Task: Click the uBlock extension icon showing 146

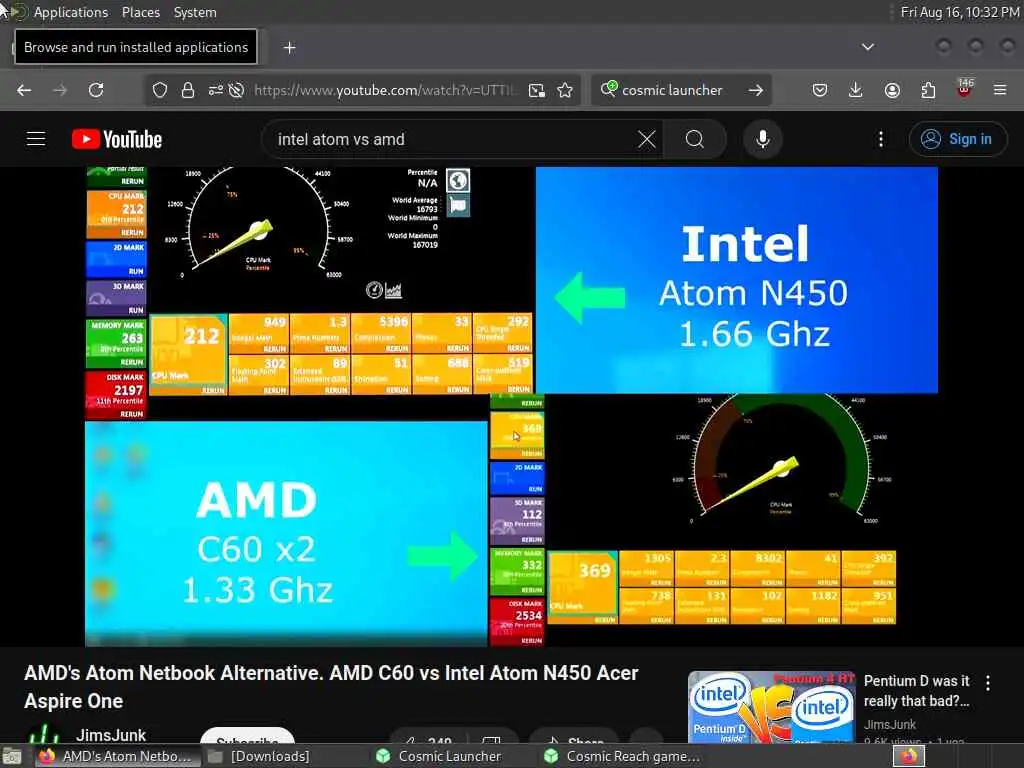Action: [x=965, y=88]
